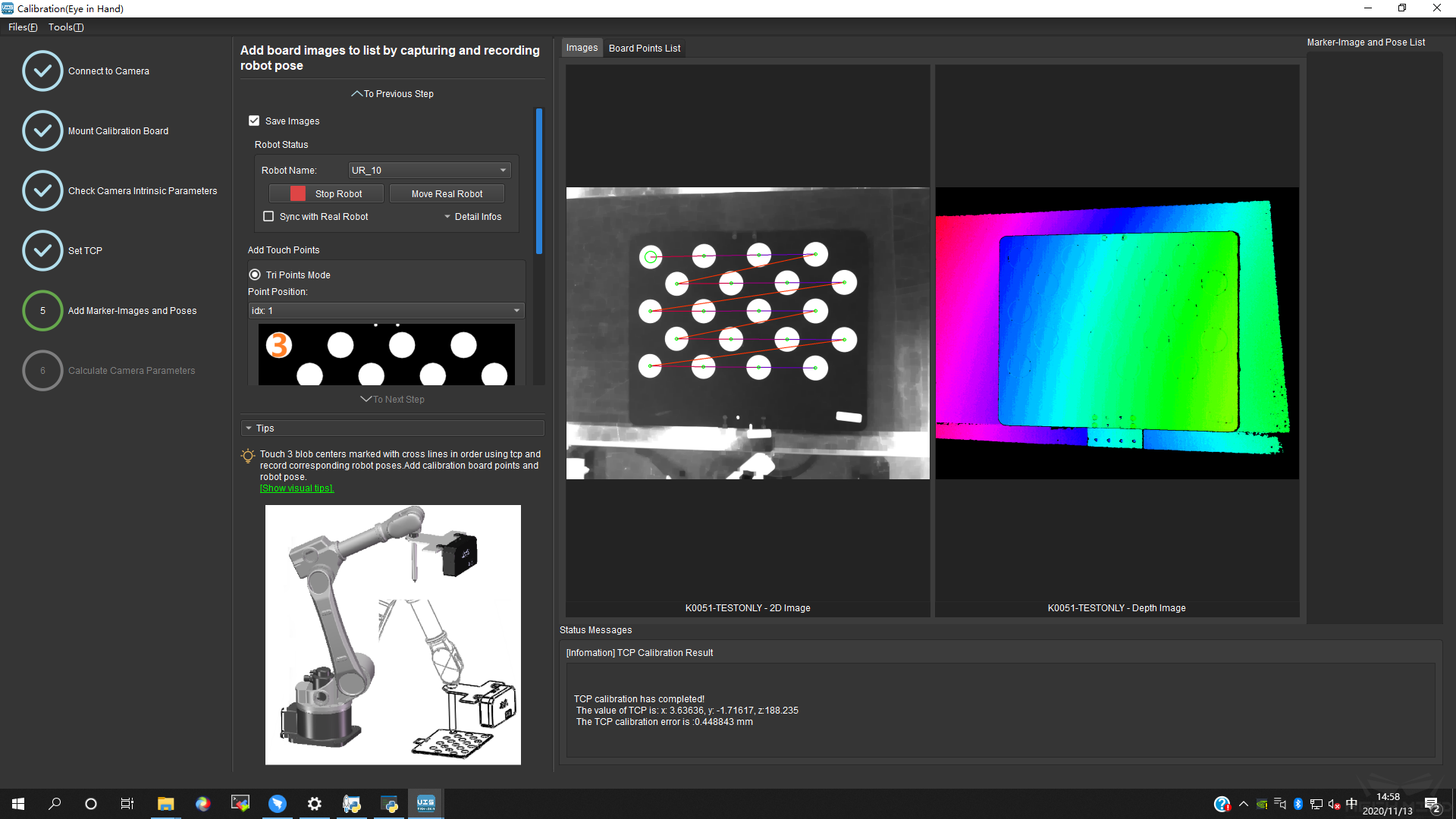
Task: Click the Mount Calibration Board step icon
Action: tap(42, 131)
